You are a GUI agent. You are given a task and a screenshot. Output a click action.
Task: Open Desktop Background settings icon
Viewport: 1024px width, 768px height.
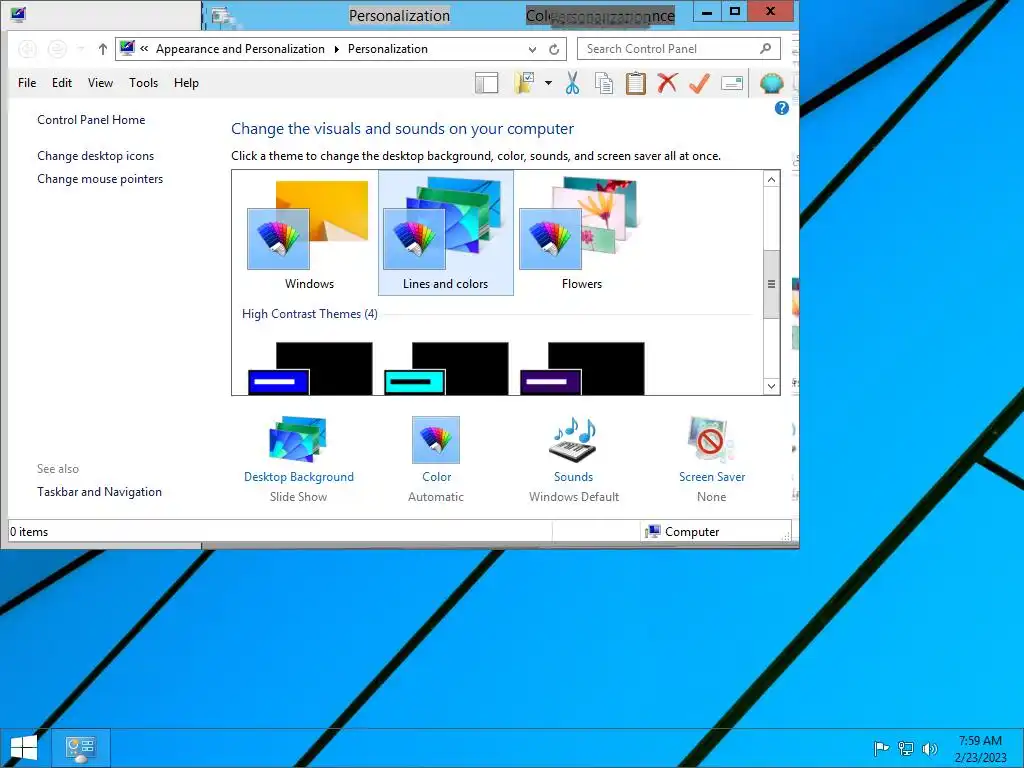tap(298, 440)
